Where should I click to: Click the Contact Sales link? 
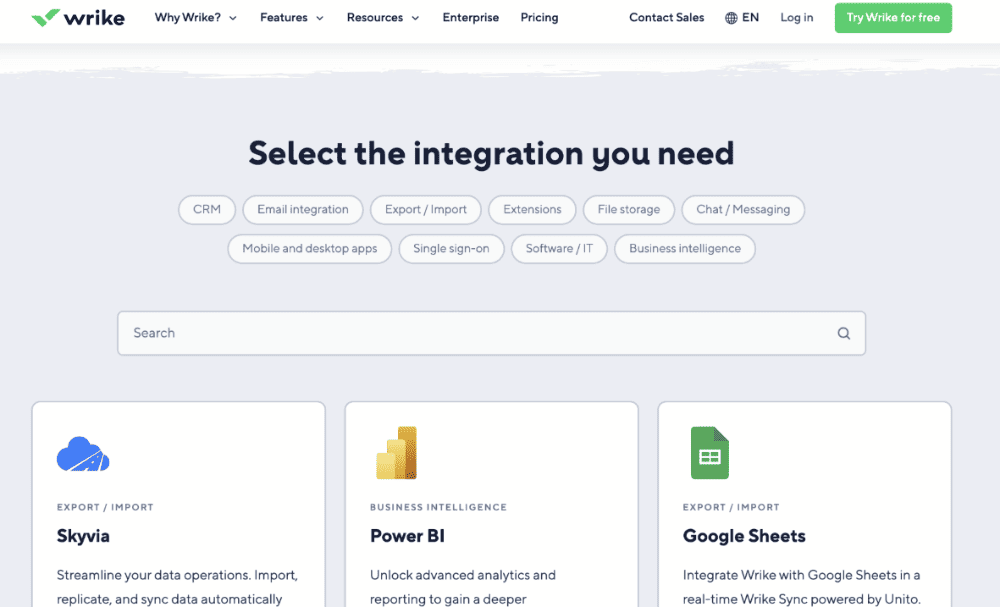[x=667, y=18]
